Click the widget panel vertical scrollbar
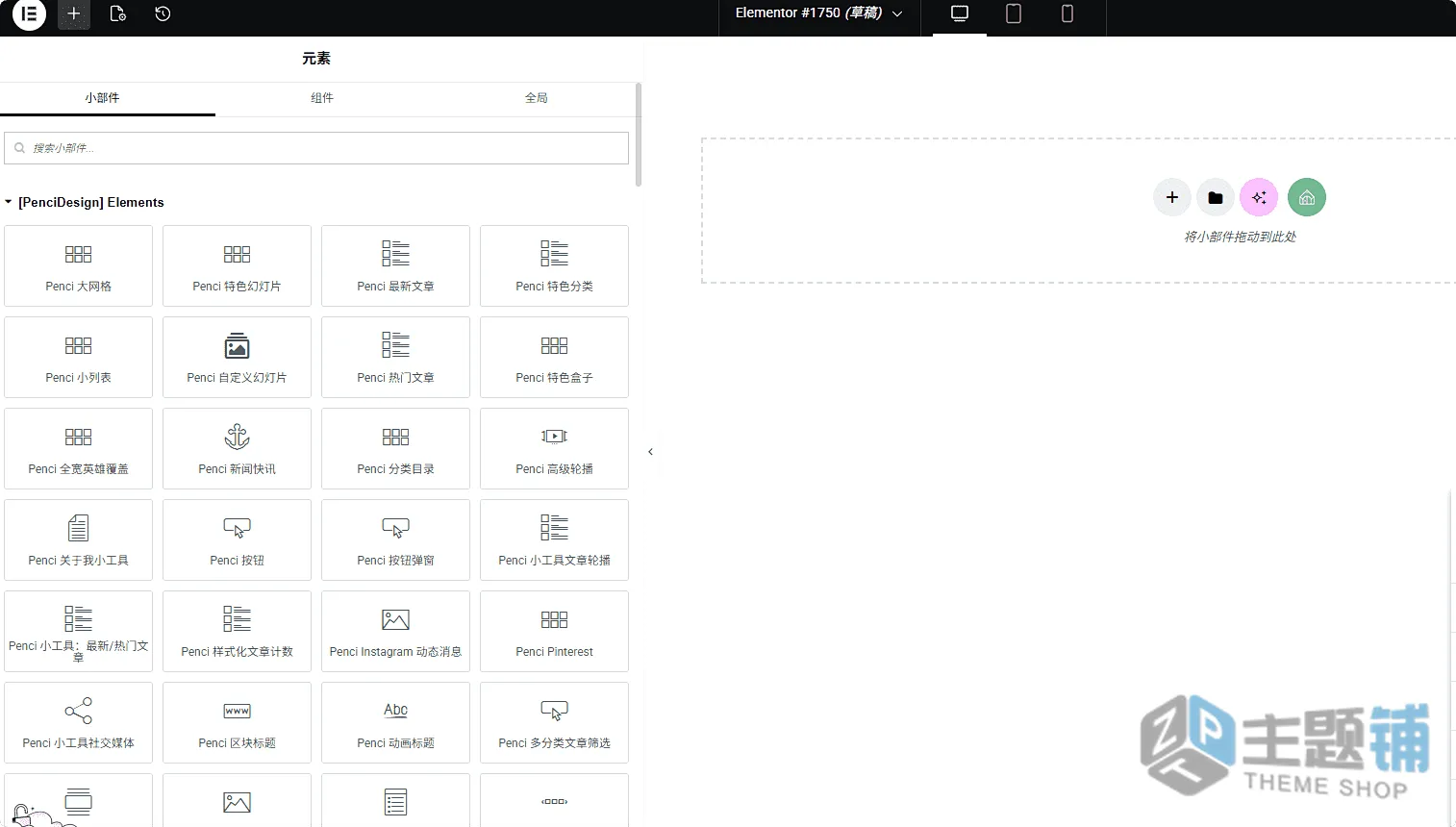1456x827 pixels. click(639, 135)
